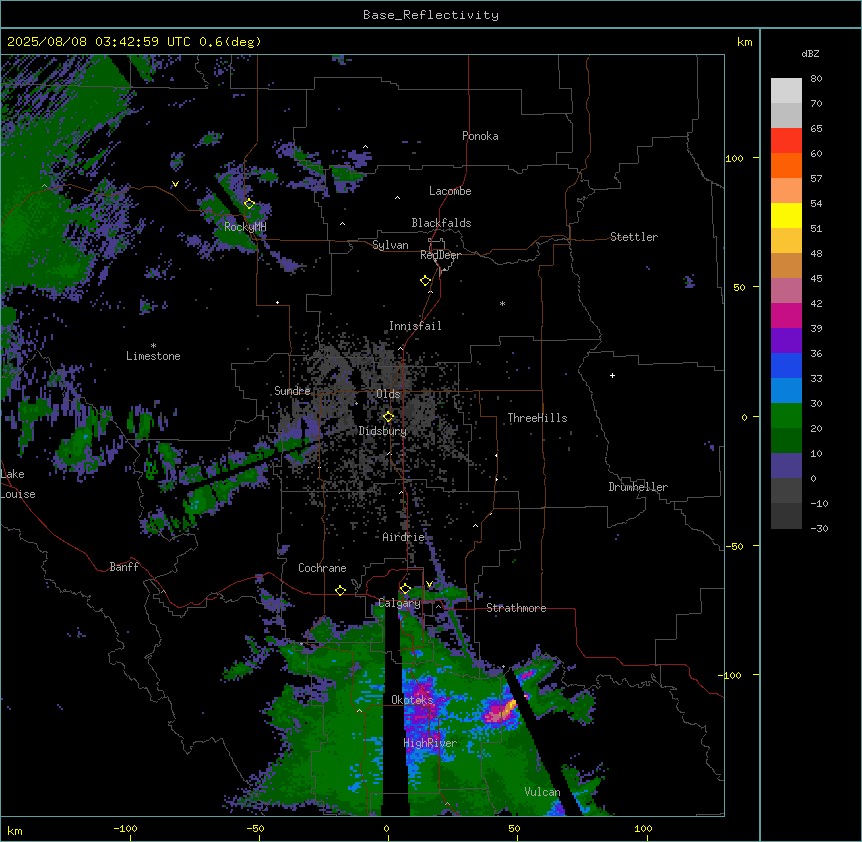Click the Drumheller label
This screenshot has width=862, height=842.
pos(638,487)
